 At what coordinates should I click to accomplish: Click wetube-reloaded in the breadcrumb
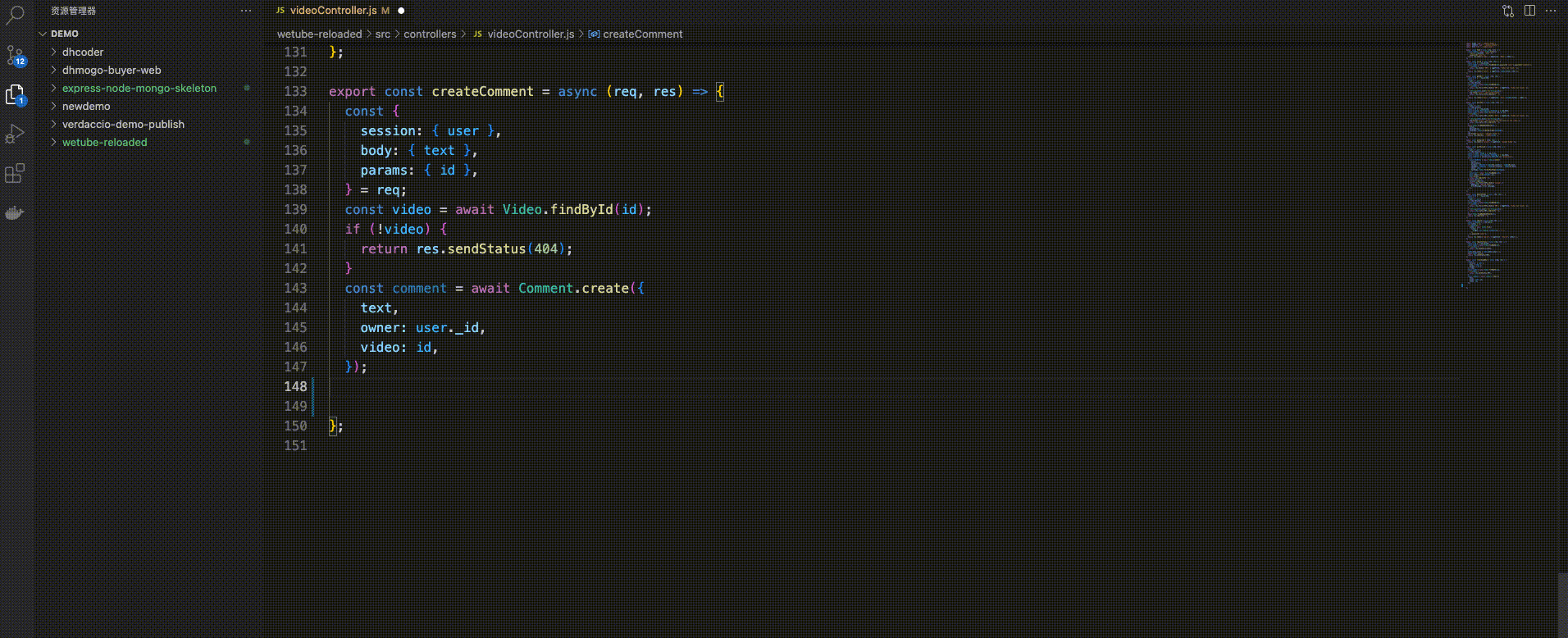319,34
